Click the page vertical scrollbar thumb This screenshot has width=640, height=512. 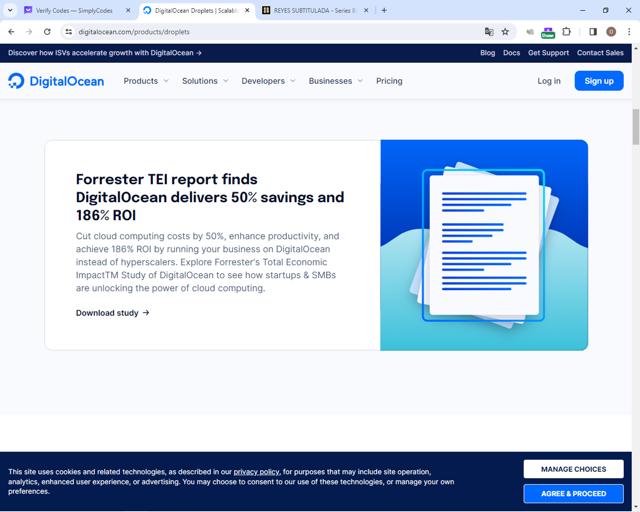(x=636, y=127)
